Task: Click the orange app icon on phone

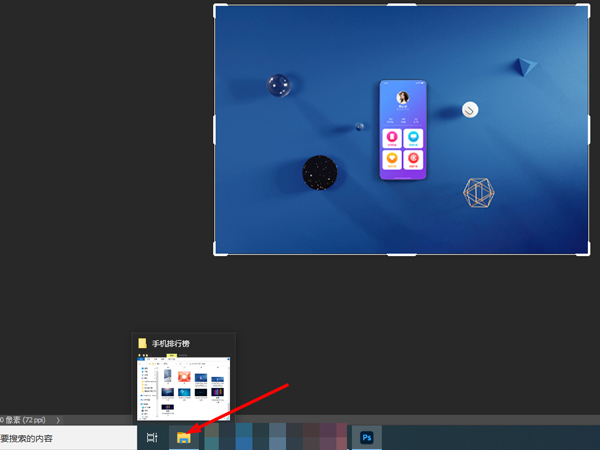Action: [393, 160]
